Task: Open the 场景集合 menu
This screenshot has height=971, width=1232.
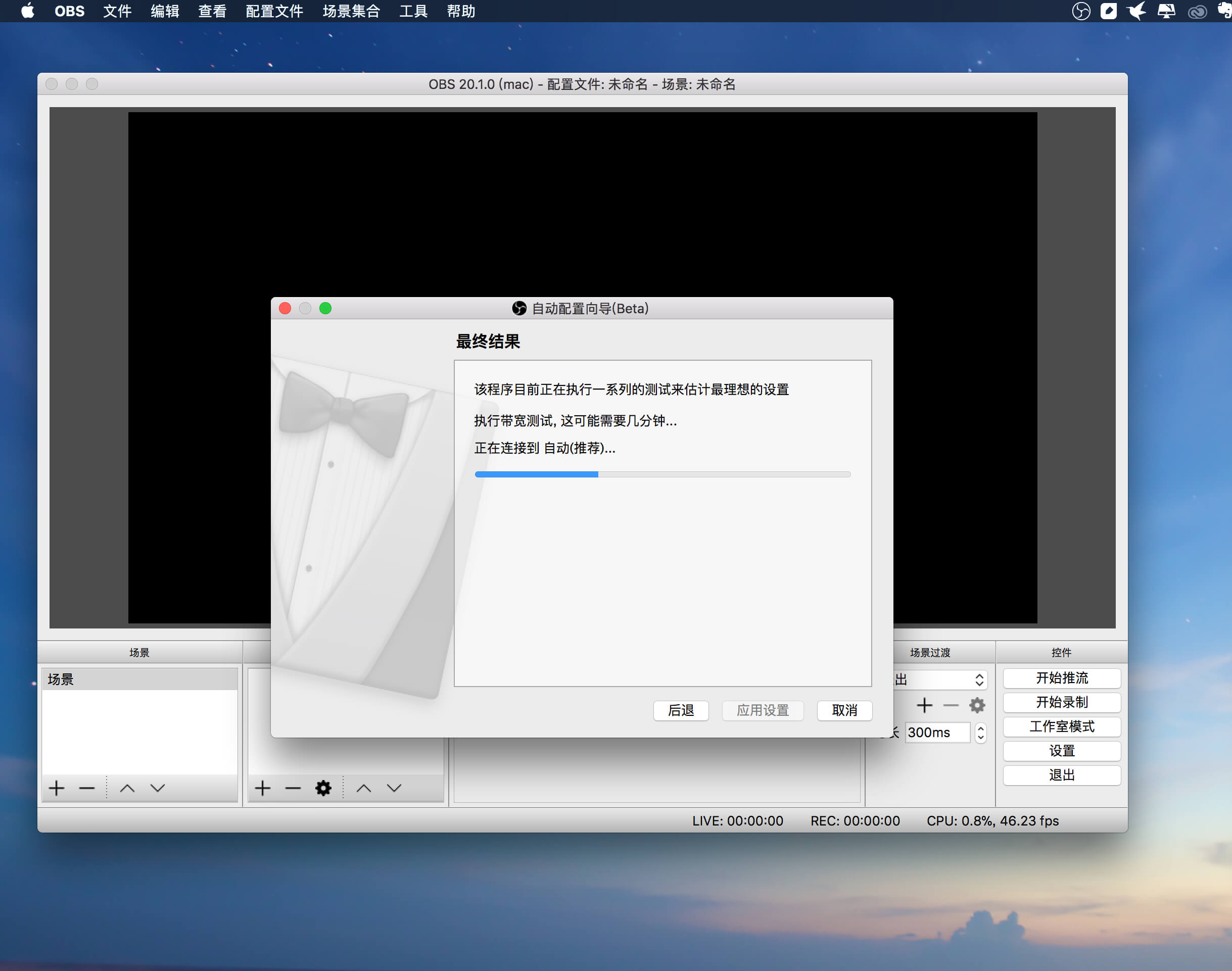Action: pyautogui.click(x=351, y=11)
